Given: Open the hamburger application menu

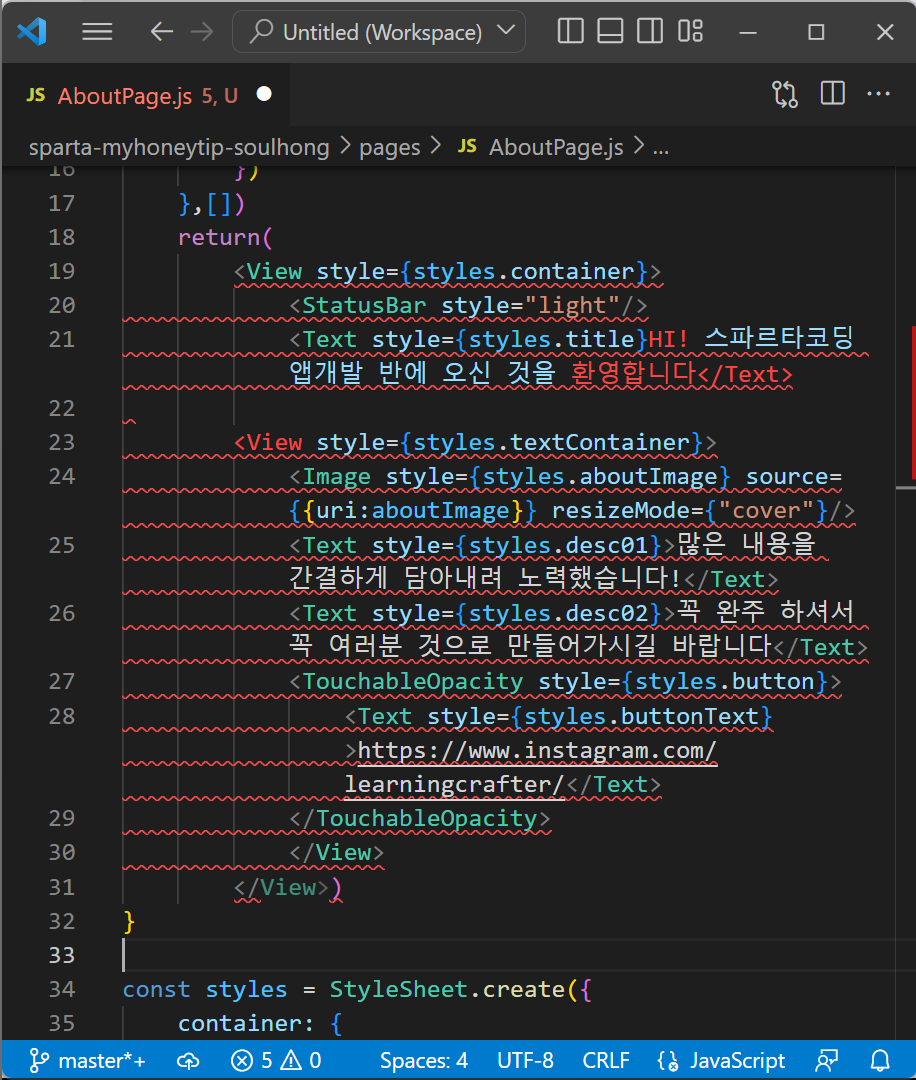Looking at the screenshot, I should 97,32.
